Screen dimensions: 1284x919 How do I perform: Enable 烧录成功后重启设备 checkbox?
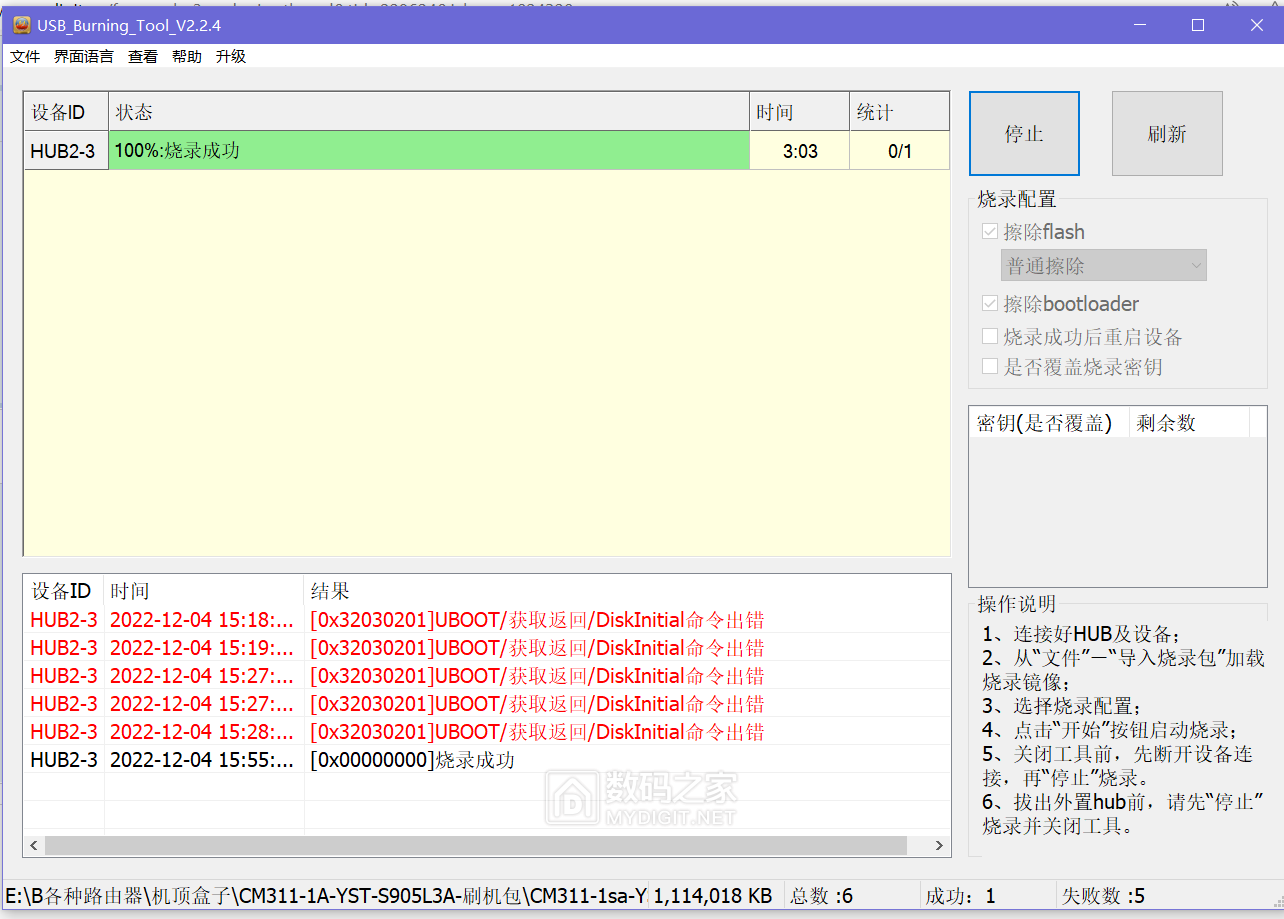(990, 337)
